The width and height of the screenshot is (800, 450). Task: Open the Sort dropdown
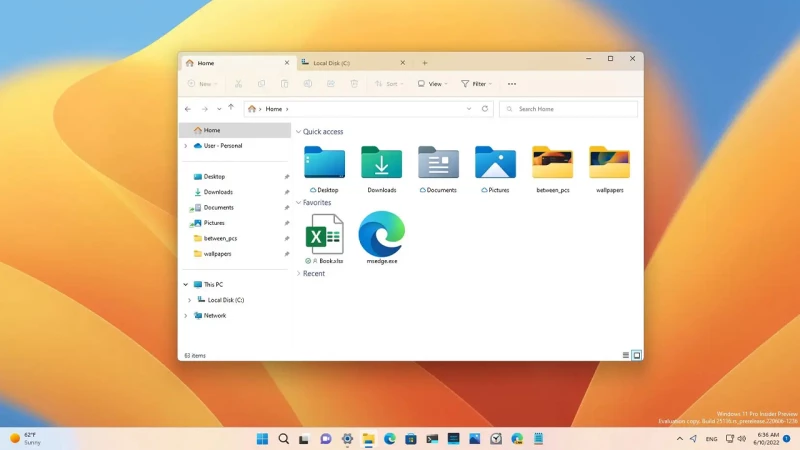(x=389, y=84)
